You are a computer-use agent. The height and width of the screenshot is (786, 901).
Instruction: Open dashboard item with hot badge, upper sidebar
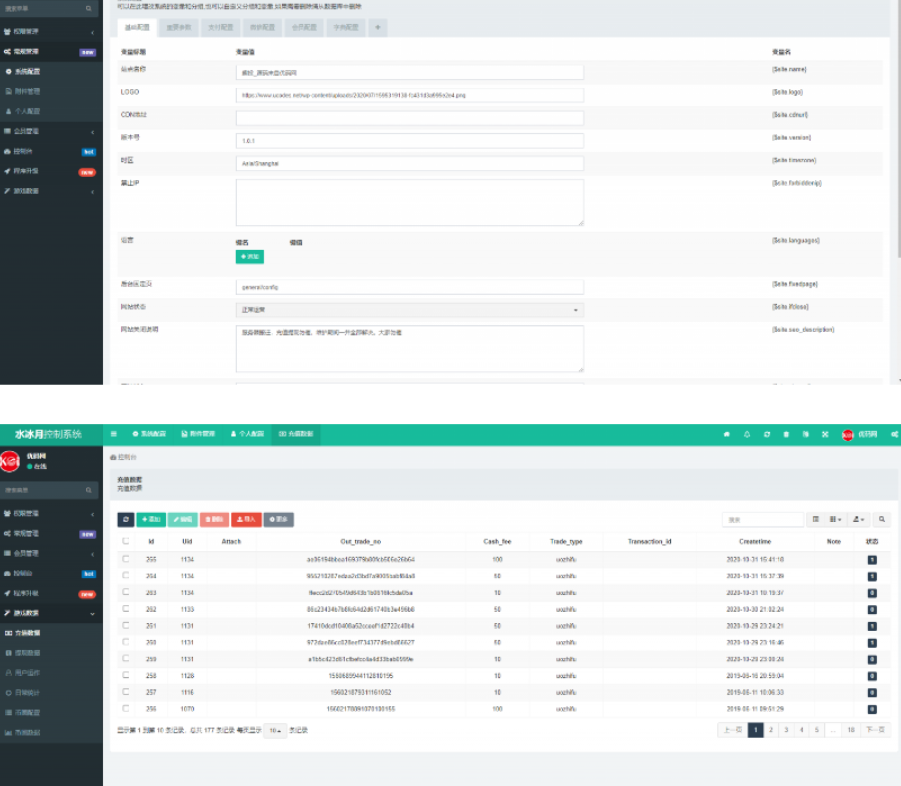pos(51,152)
